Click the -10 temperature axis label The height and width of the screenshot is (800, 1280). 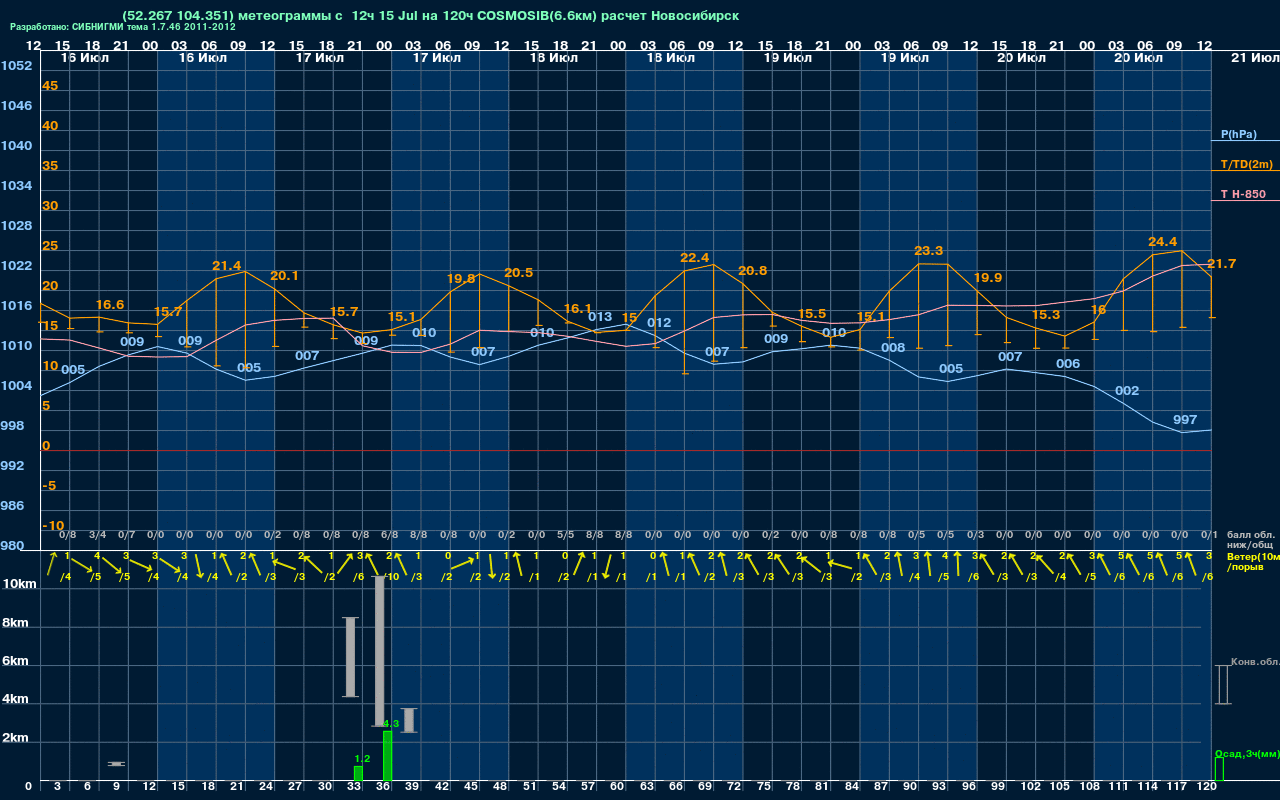[53, 526]
